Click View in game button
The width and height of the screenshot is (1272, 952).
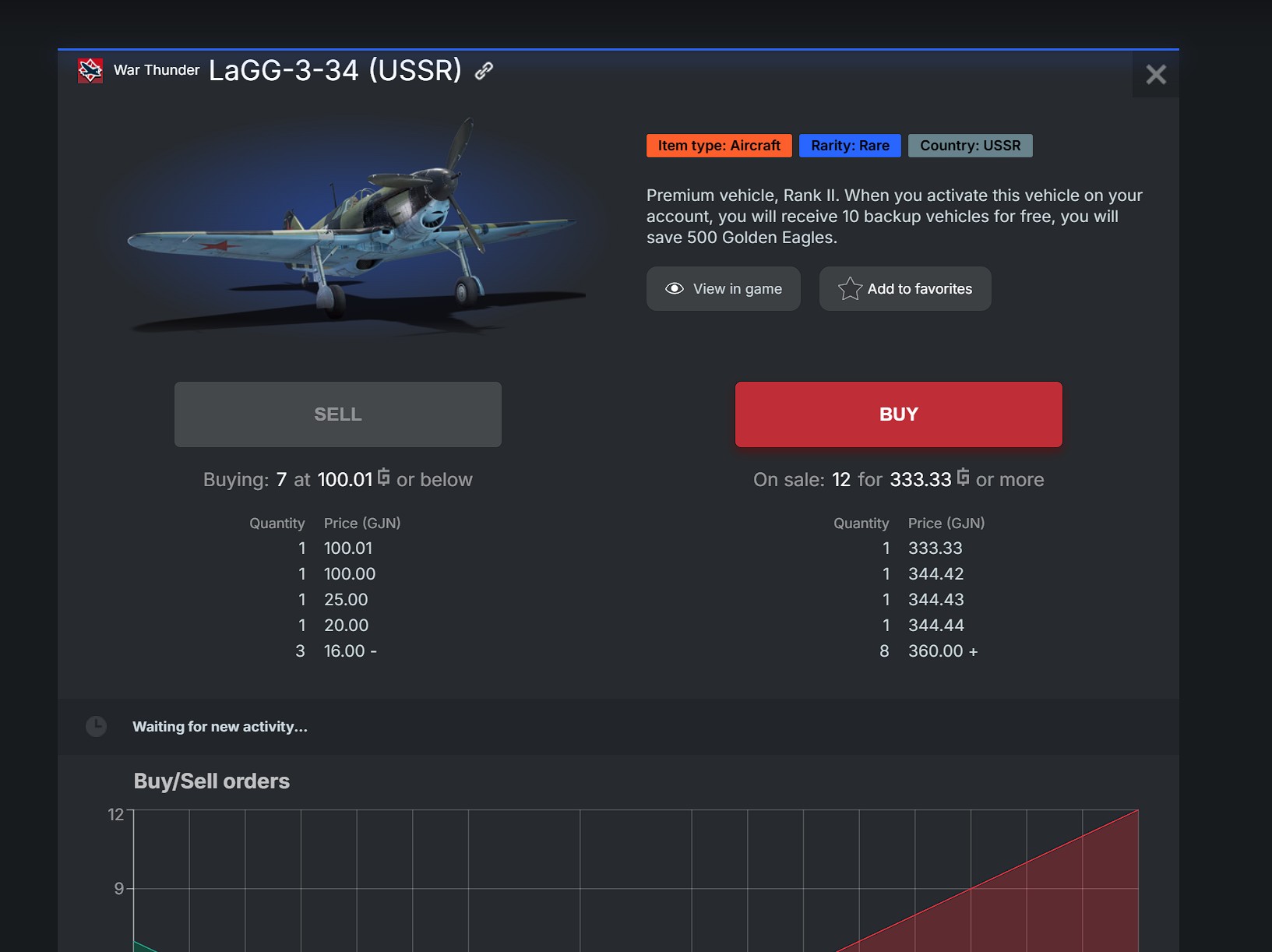coord(724,289)
